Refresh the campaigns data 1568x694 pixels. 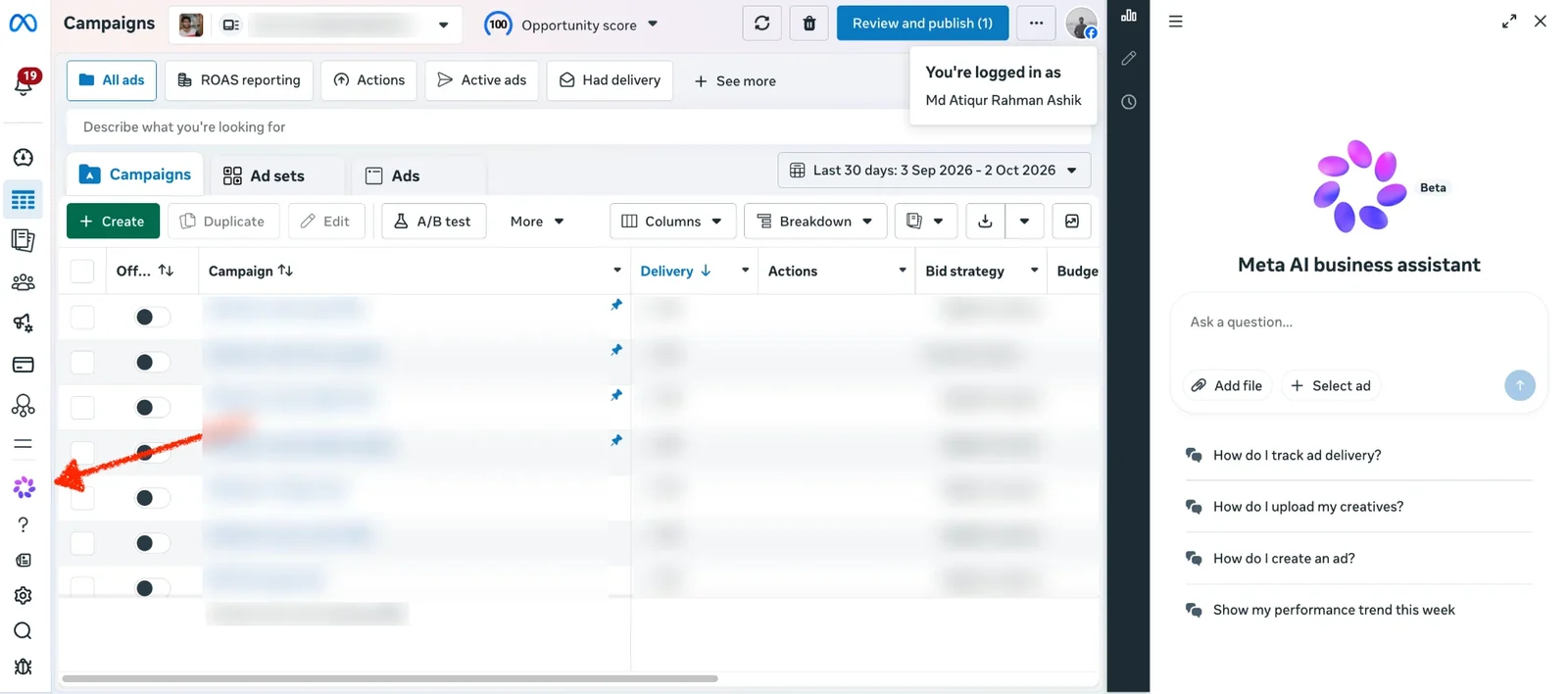[761, 23]
